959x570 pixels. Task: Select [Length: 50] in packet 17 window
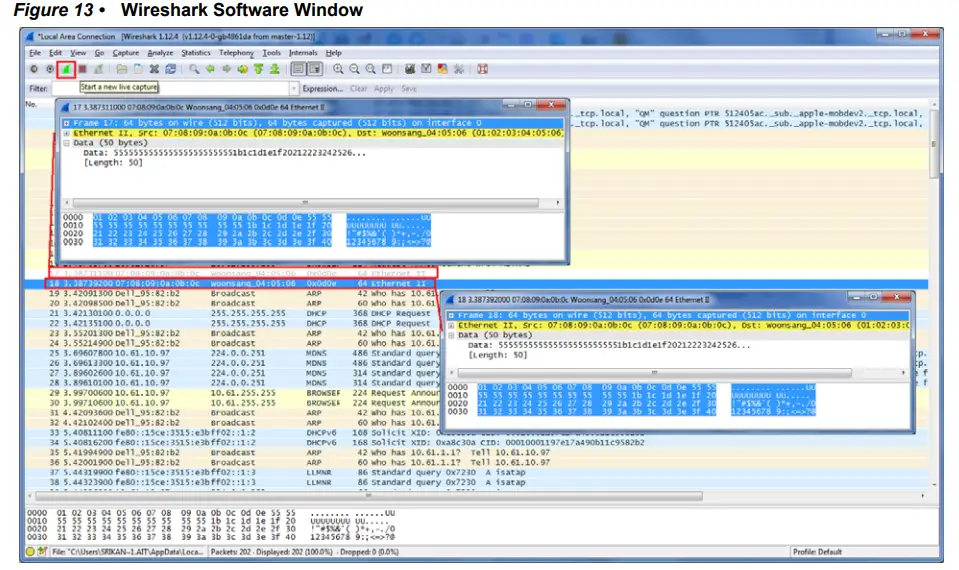[113, 163]
